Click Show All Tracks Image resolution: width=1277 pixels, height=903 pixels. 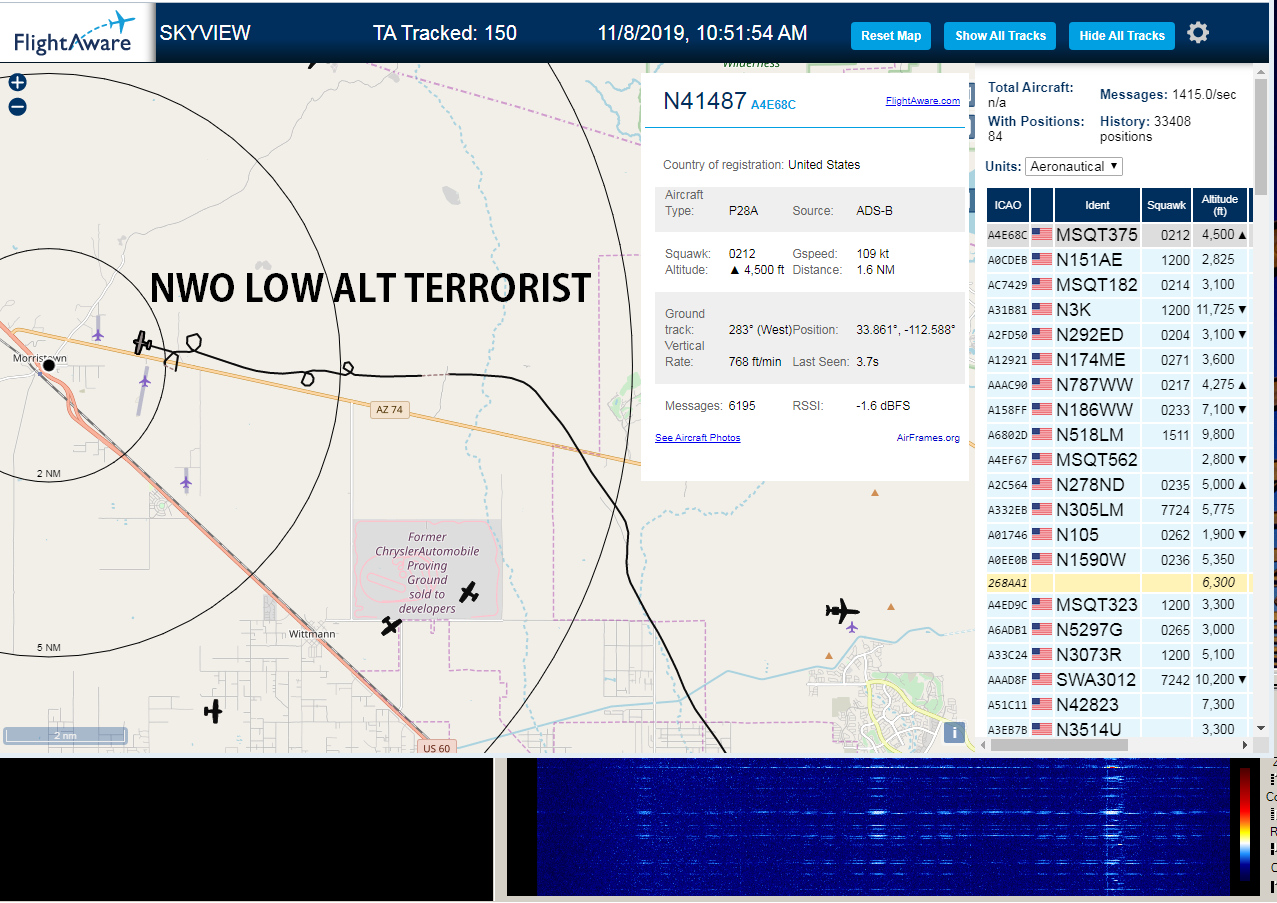(1000, 36)
